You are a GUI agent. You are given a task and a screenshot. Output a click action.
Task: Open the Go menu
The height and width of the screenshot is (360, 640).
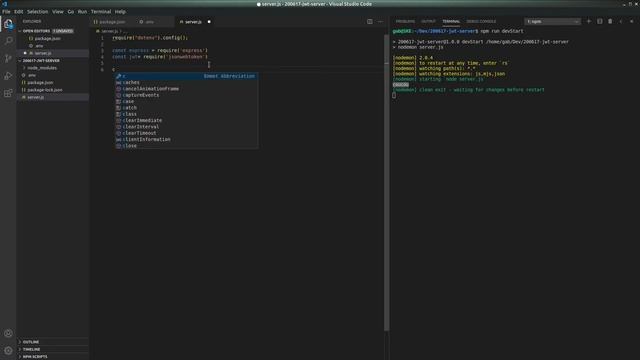pyautogui.click(x=71, y=12)
